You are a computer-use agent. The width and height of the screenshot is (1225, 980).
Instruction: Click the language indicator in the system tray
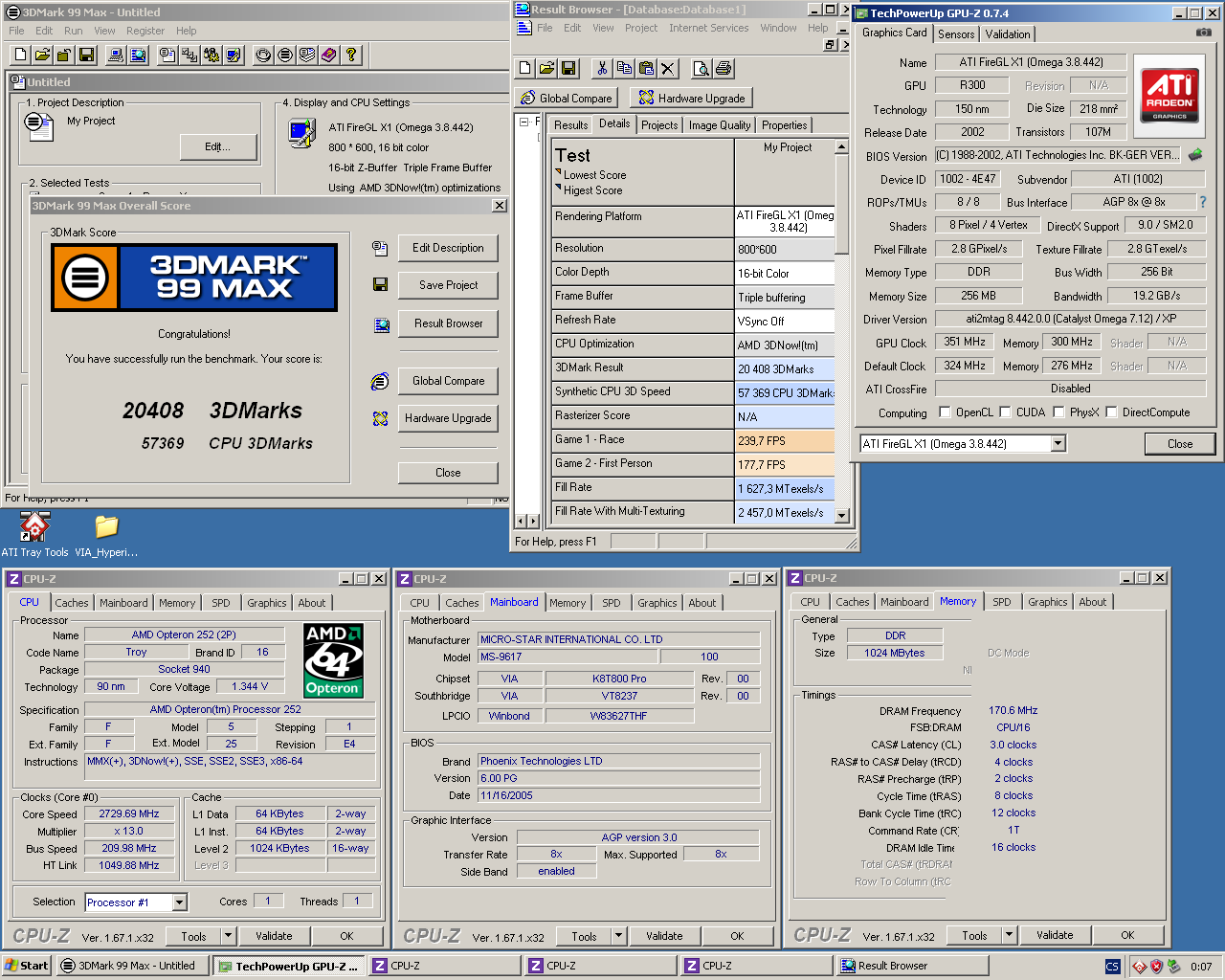point(1112,967)
